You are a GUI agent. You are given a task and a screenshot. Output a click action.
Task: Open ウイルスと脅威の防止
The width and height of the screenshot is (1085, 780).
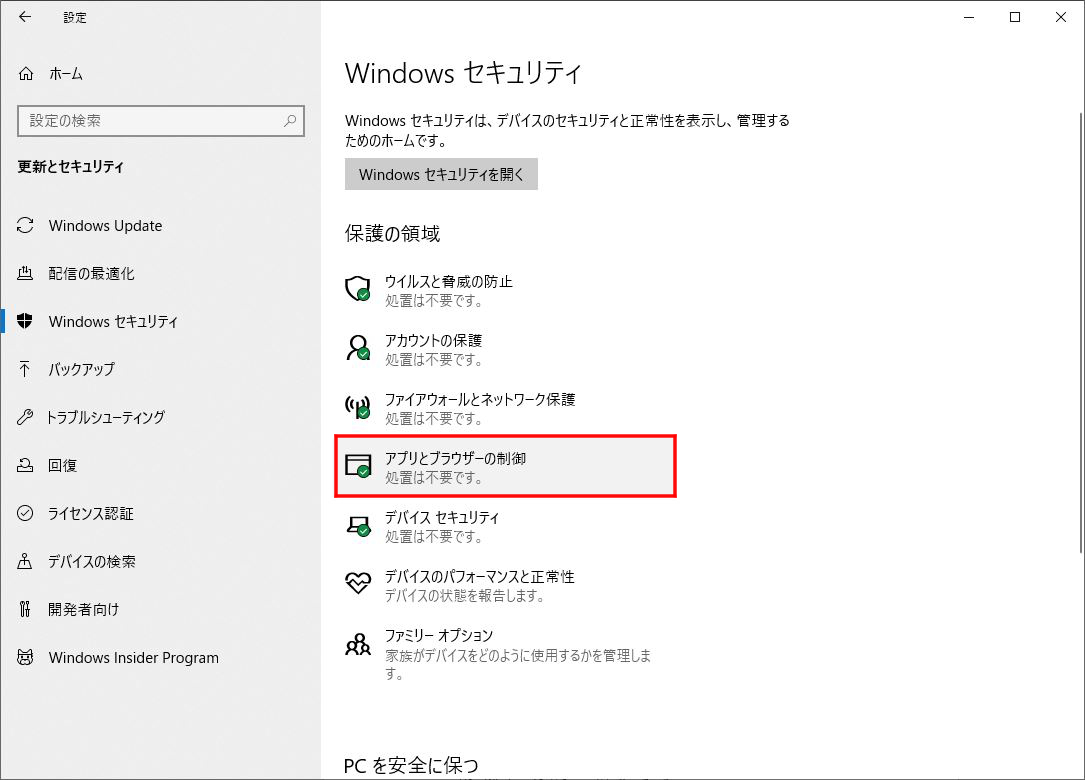[505, 291]
